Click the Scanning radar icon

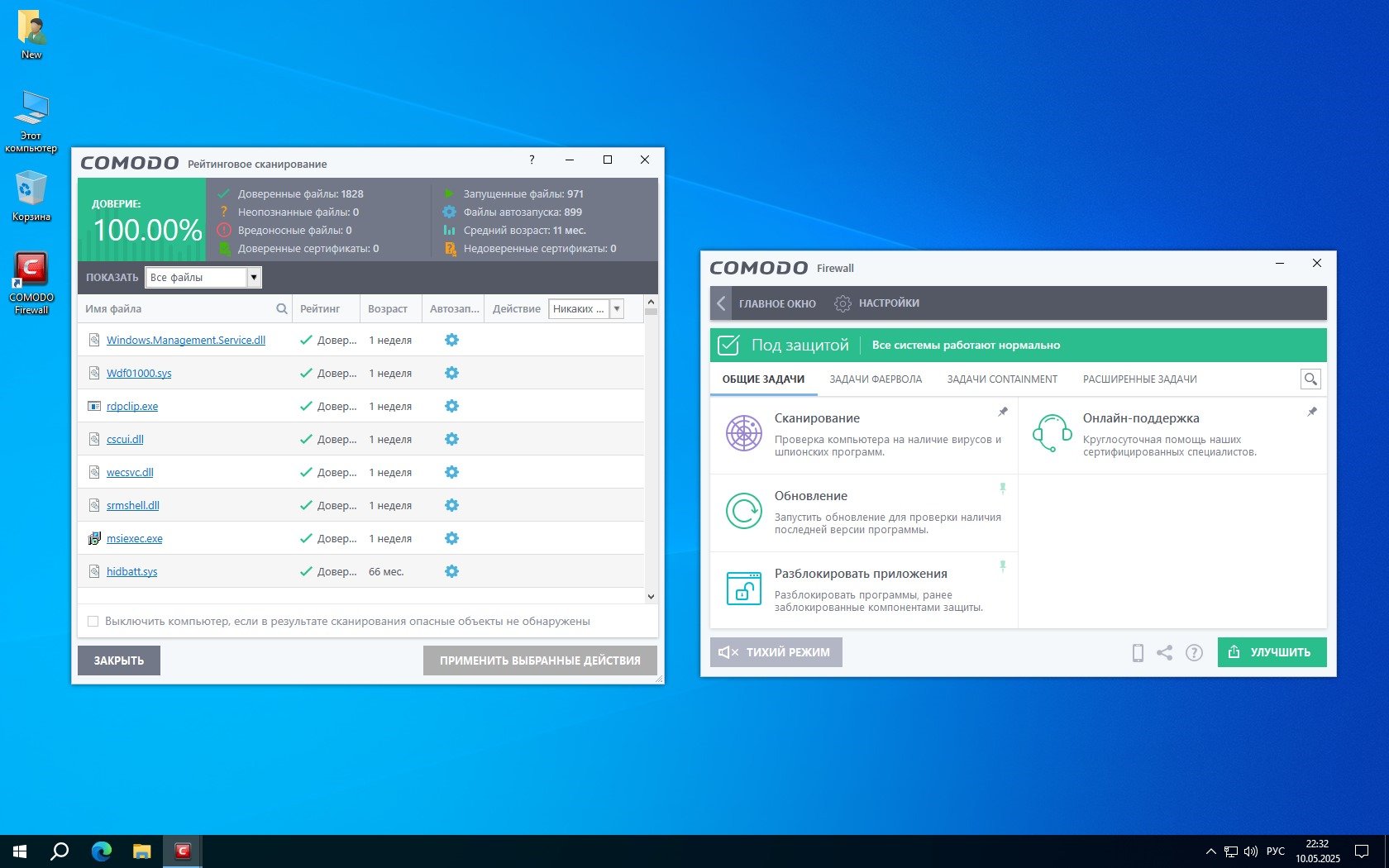point(743,433)
